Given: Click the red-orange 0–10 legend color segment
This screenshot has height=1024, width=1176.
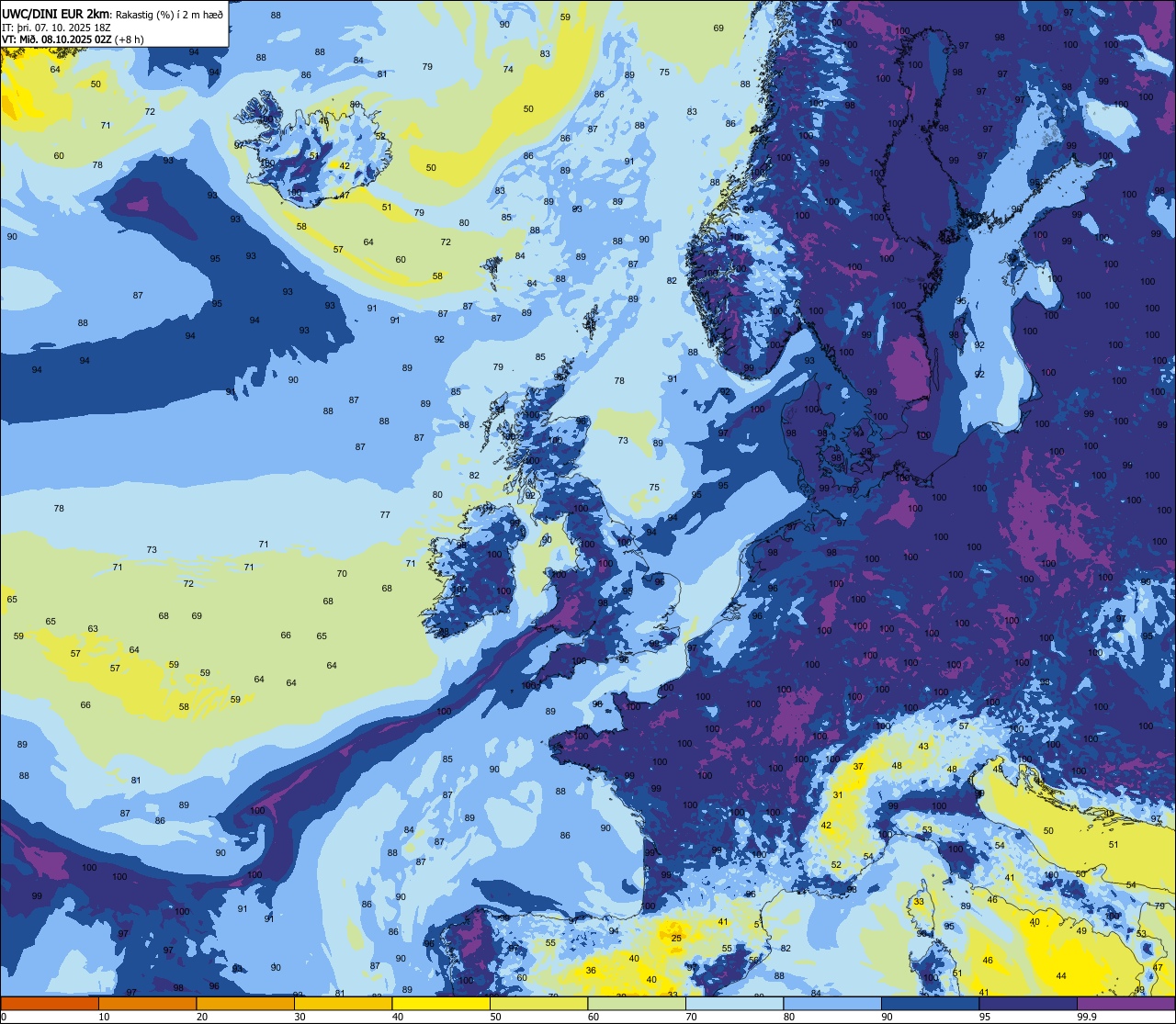Looking at the screenshot, I should tap(50, 1003).
